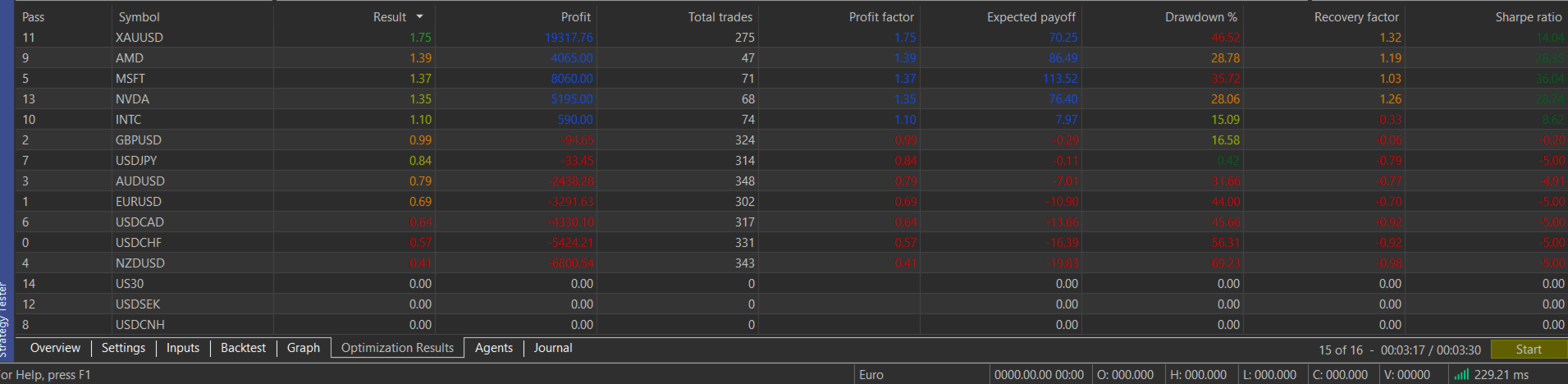Select the EURUSD result row
The image size is (1568, 384).
pos(791,201)
